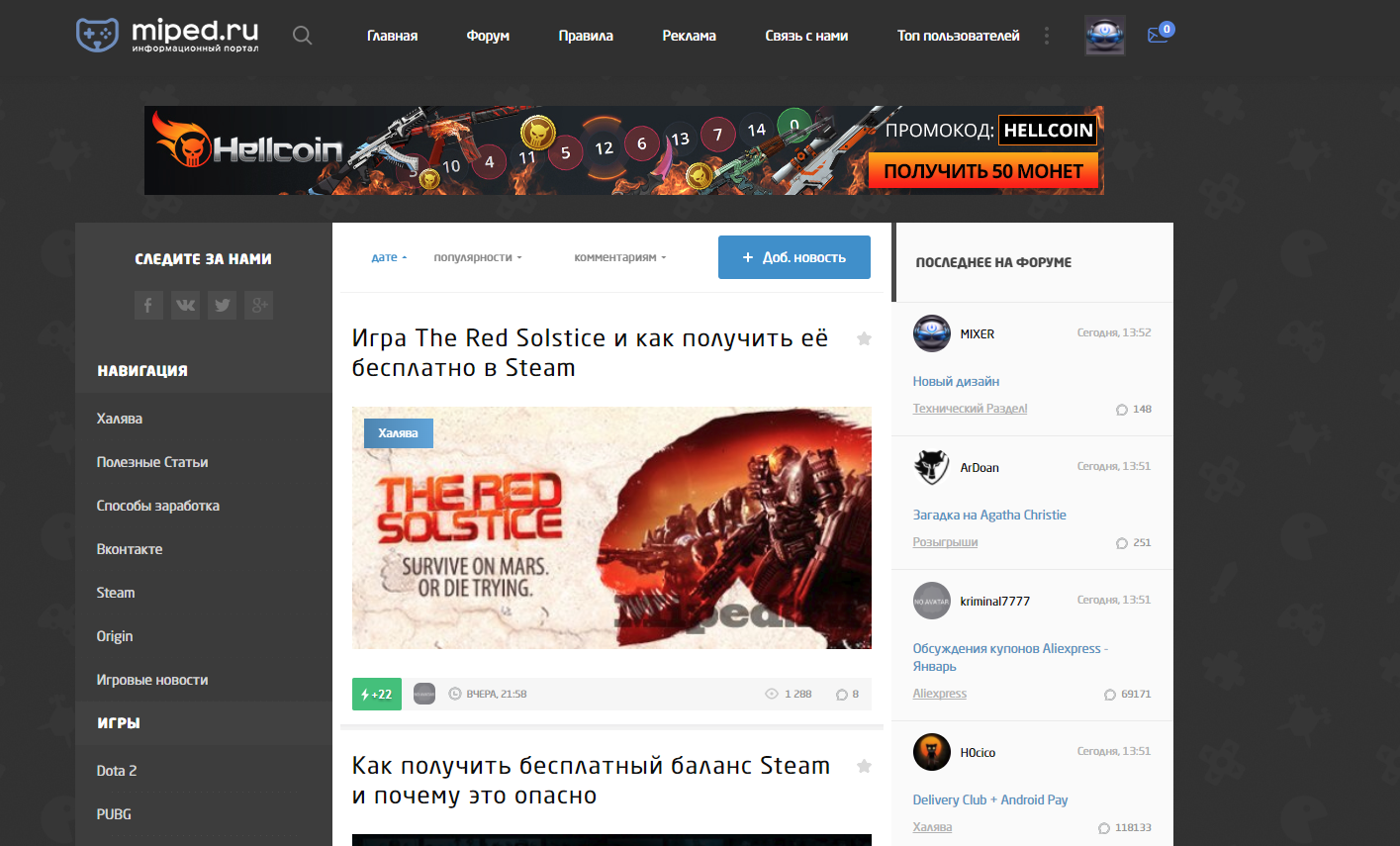Favorite the Red Solstice article star

click(864, 338)
